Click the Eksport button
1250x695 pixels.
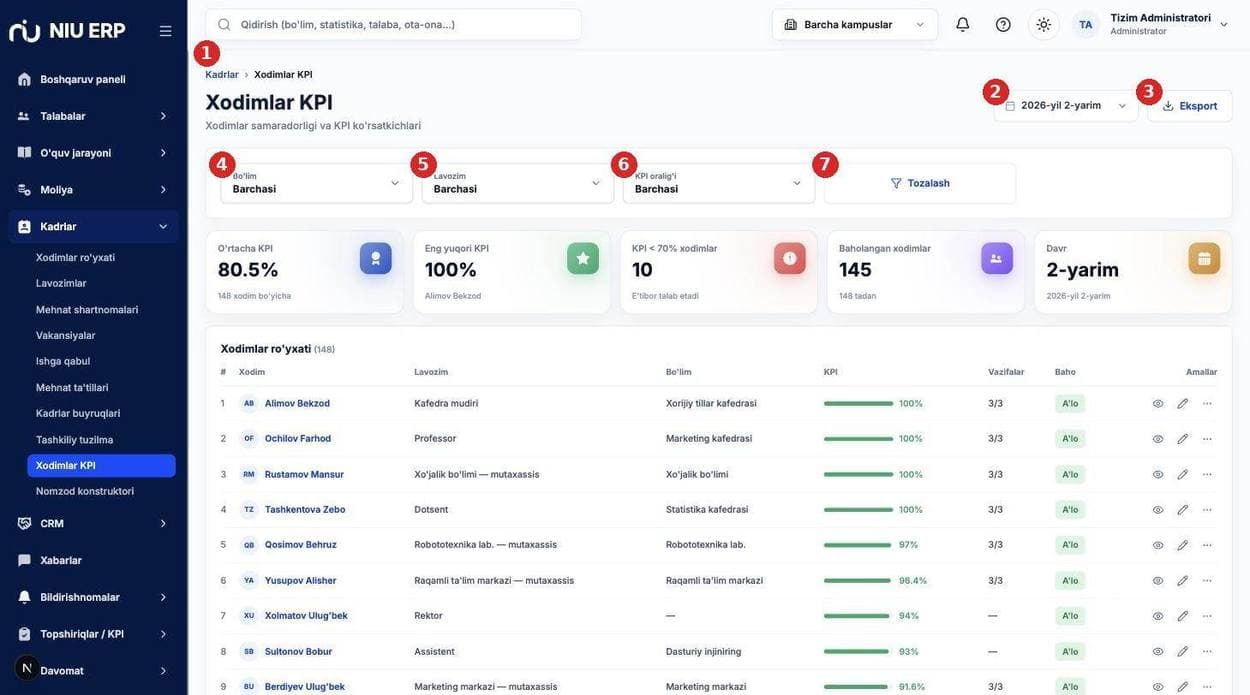coord(1190,105)
